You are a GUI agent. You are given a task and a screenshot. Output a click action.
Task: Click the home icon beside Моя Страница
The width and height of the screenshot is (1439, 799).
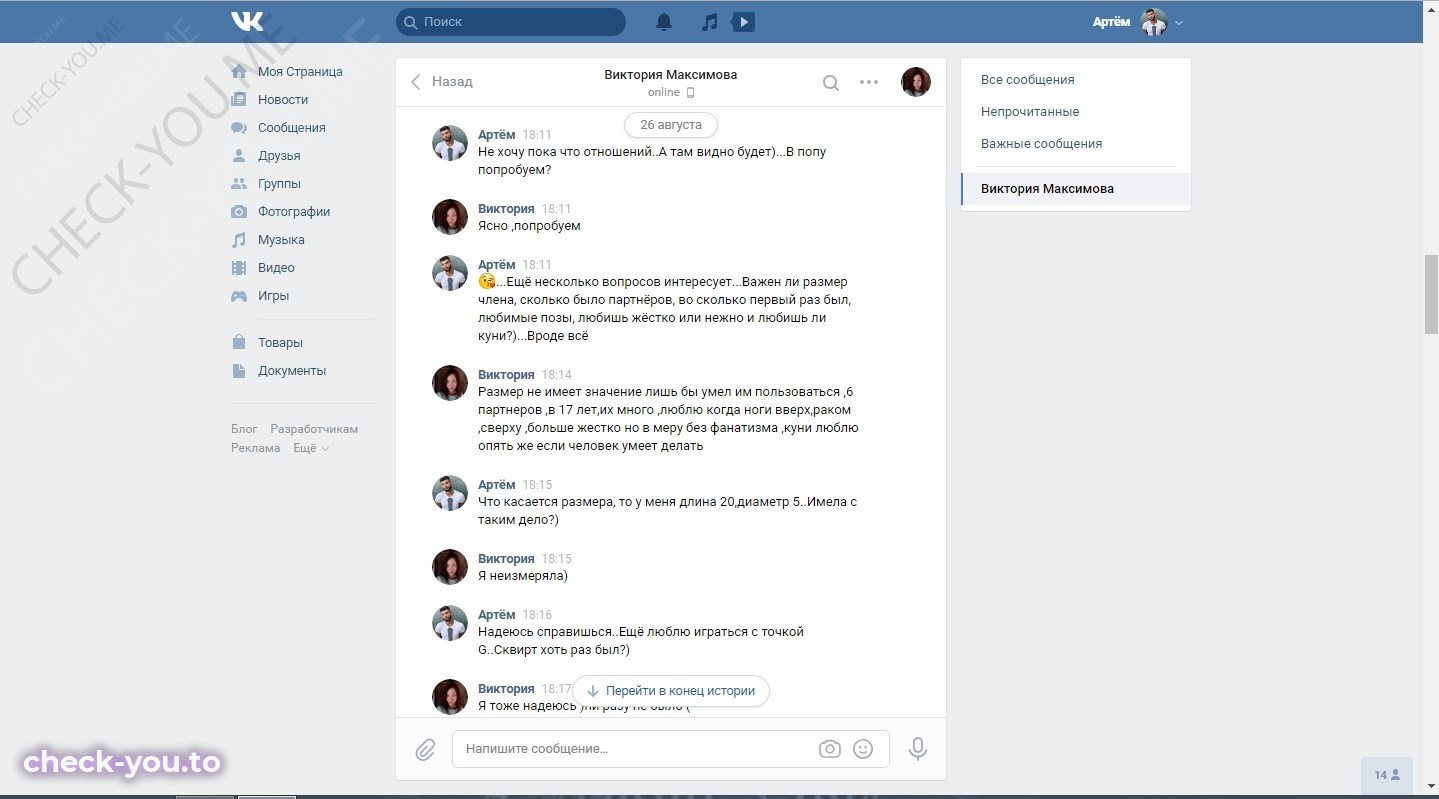(x=239, y=72)
